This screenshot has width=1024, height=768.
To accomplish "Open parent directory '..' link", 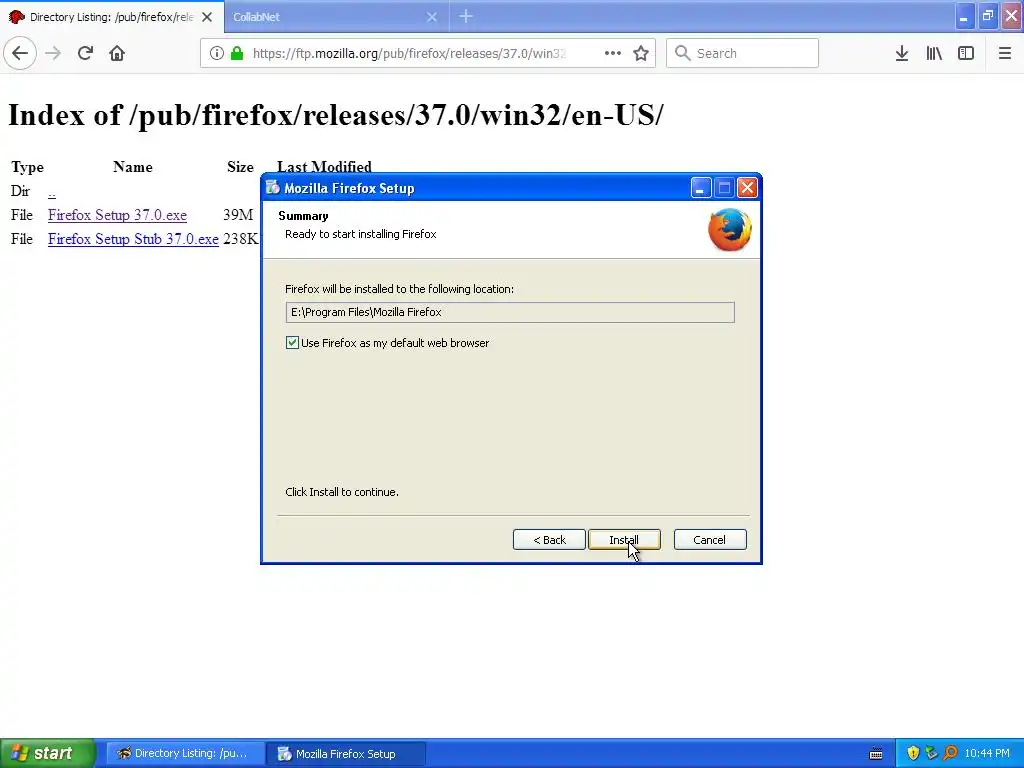I will pos(52,191).
